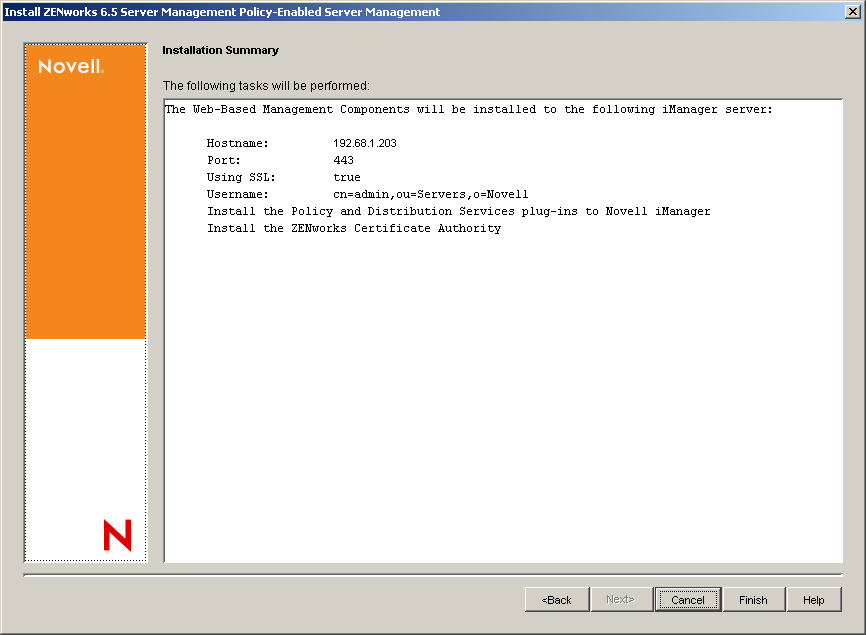Click the hostname value 192.68.1.203

365,143
